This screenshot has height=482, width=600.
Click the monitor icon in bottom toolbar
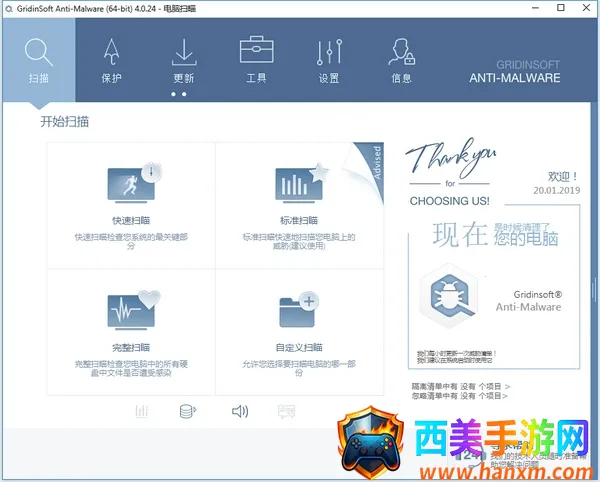click(286, 411)
